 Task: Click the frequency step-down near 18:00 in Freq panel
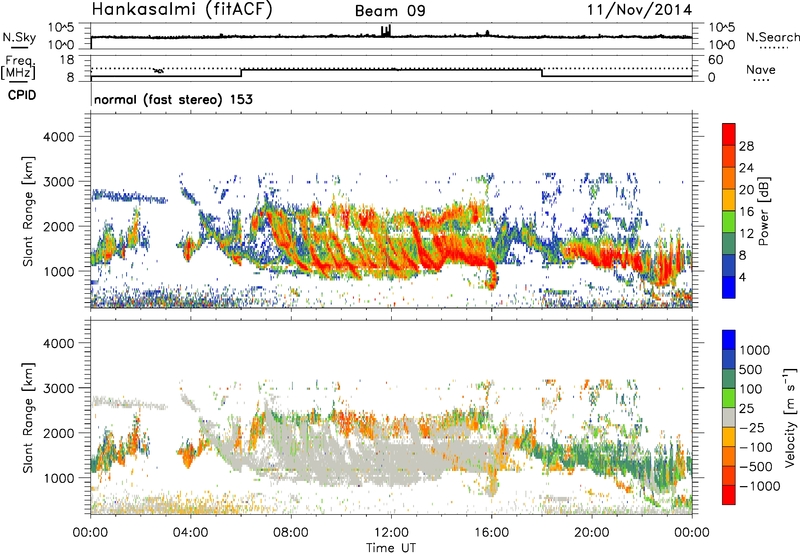tap(541, 73)
